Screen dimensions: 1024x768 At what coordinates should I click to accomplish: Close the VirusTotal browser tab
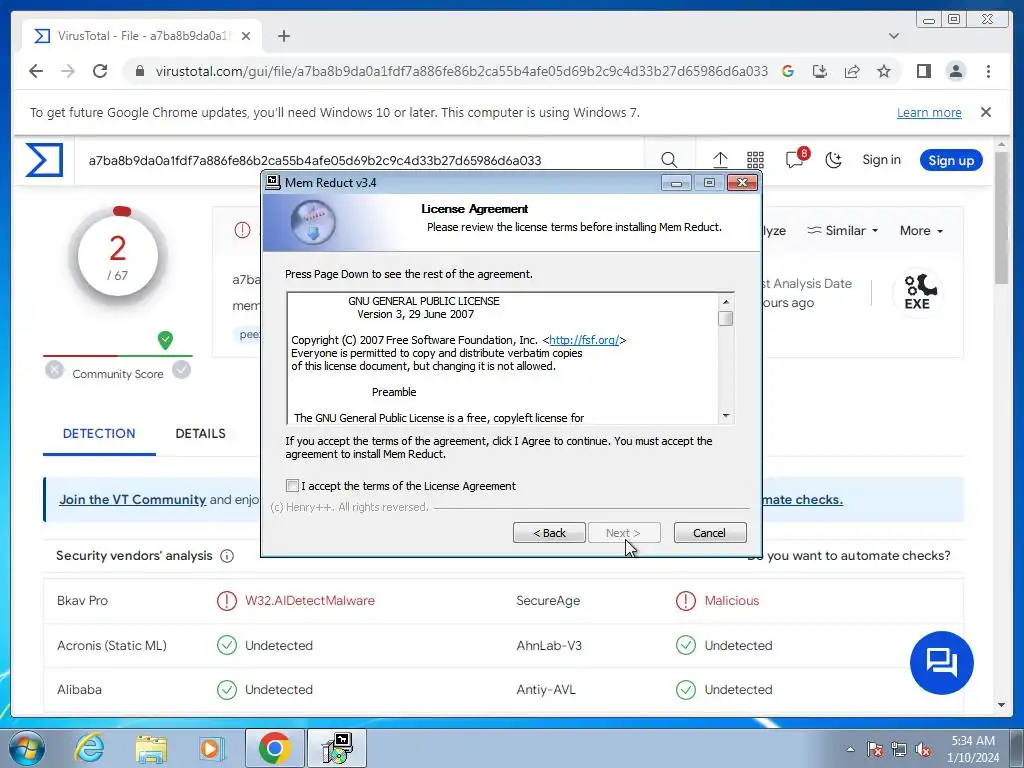[x=246, y=36]
